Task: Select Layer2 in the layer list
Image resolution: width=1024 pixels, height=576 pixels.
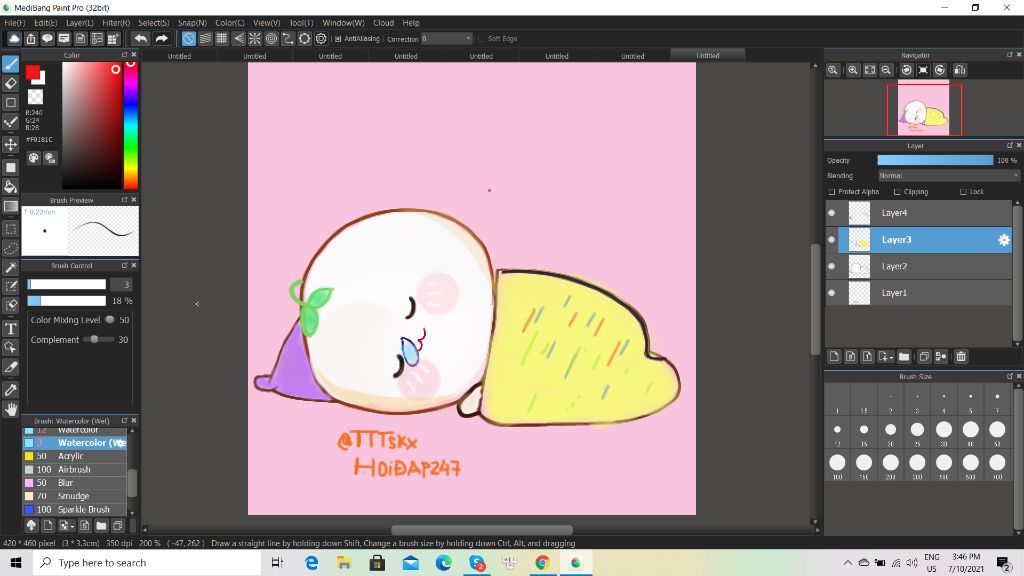Action: [920, 266]
